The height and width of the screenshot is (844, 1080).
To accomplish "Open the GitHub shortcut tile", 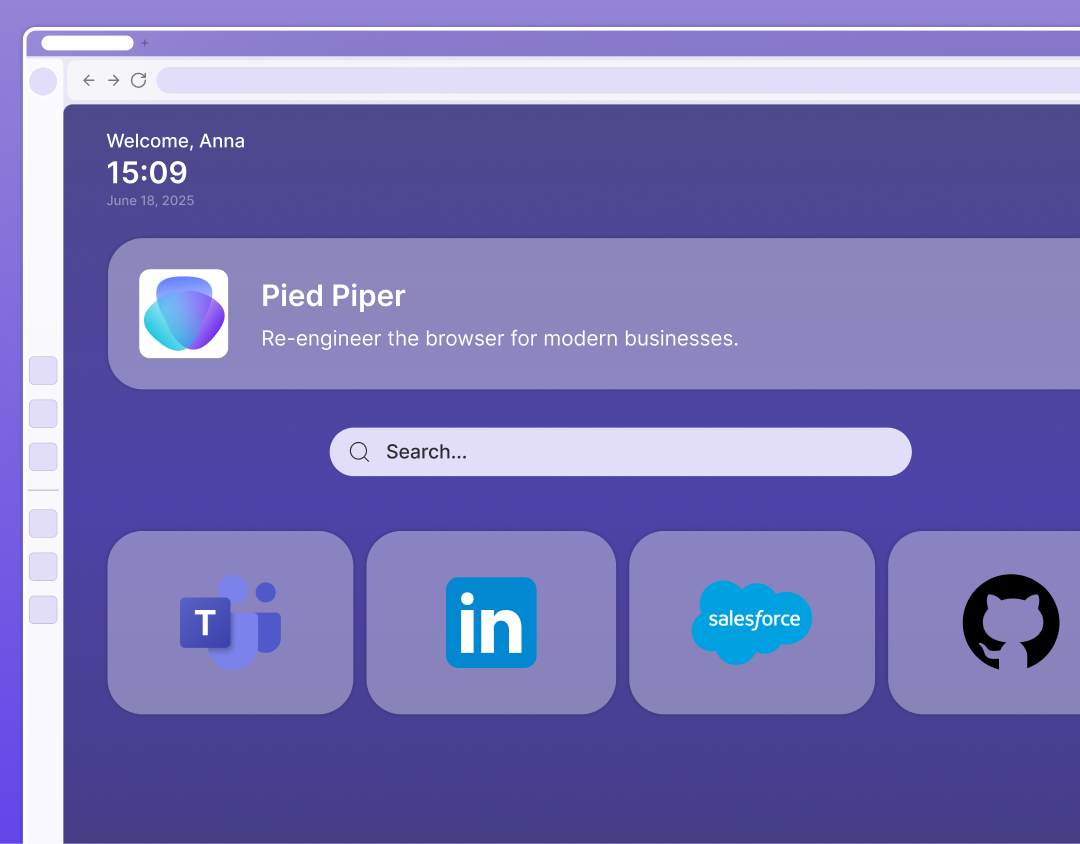I will click(x=984, y=623).
